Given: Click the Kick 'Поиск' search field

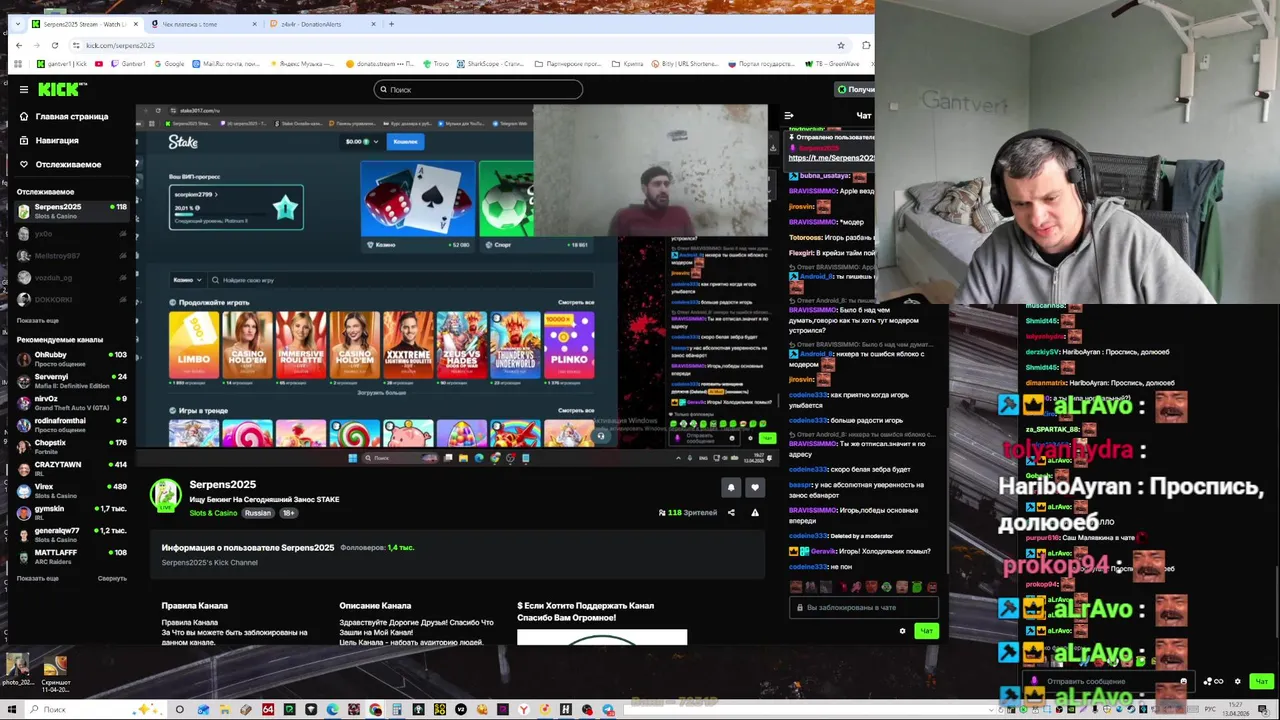Looking at the screenshot, I should tap(478, 90).
